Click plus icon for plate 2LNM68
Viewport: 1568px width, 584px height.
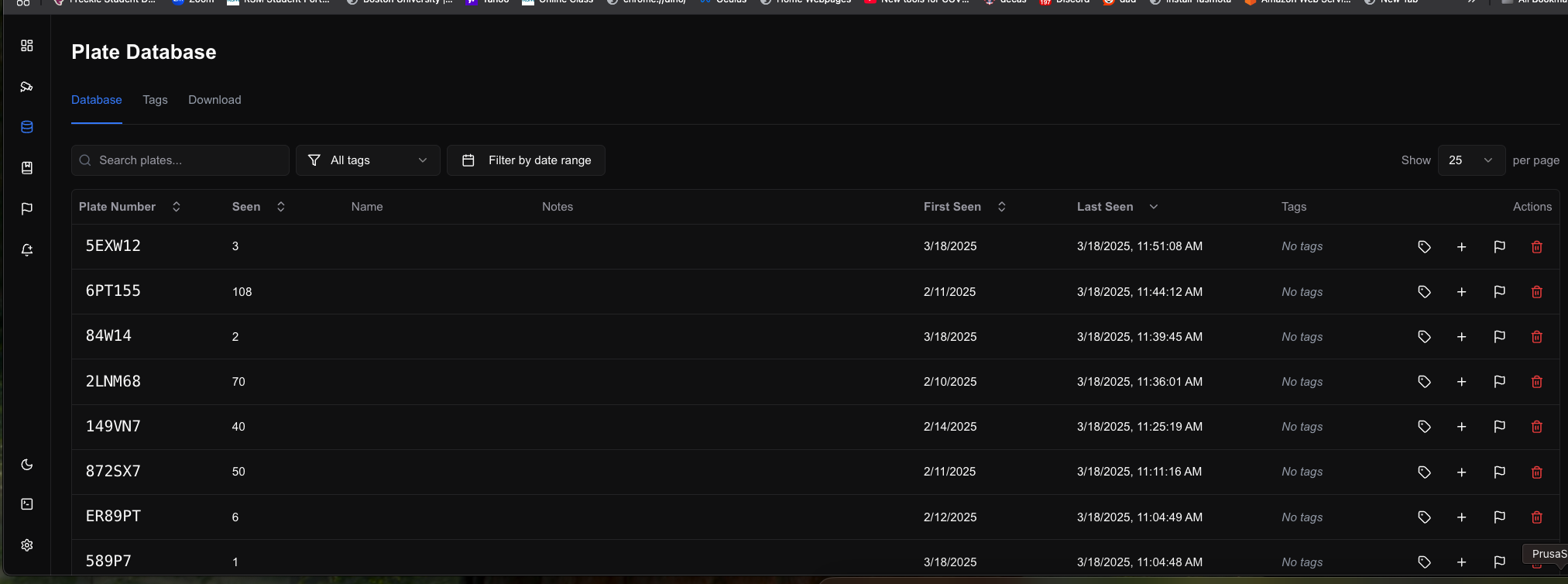pos(1461,382)
